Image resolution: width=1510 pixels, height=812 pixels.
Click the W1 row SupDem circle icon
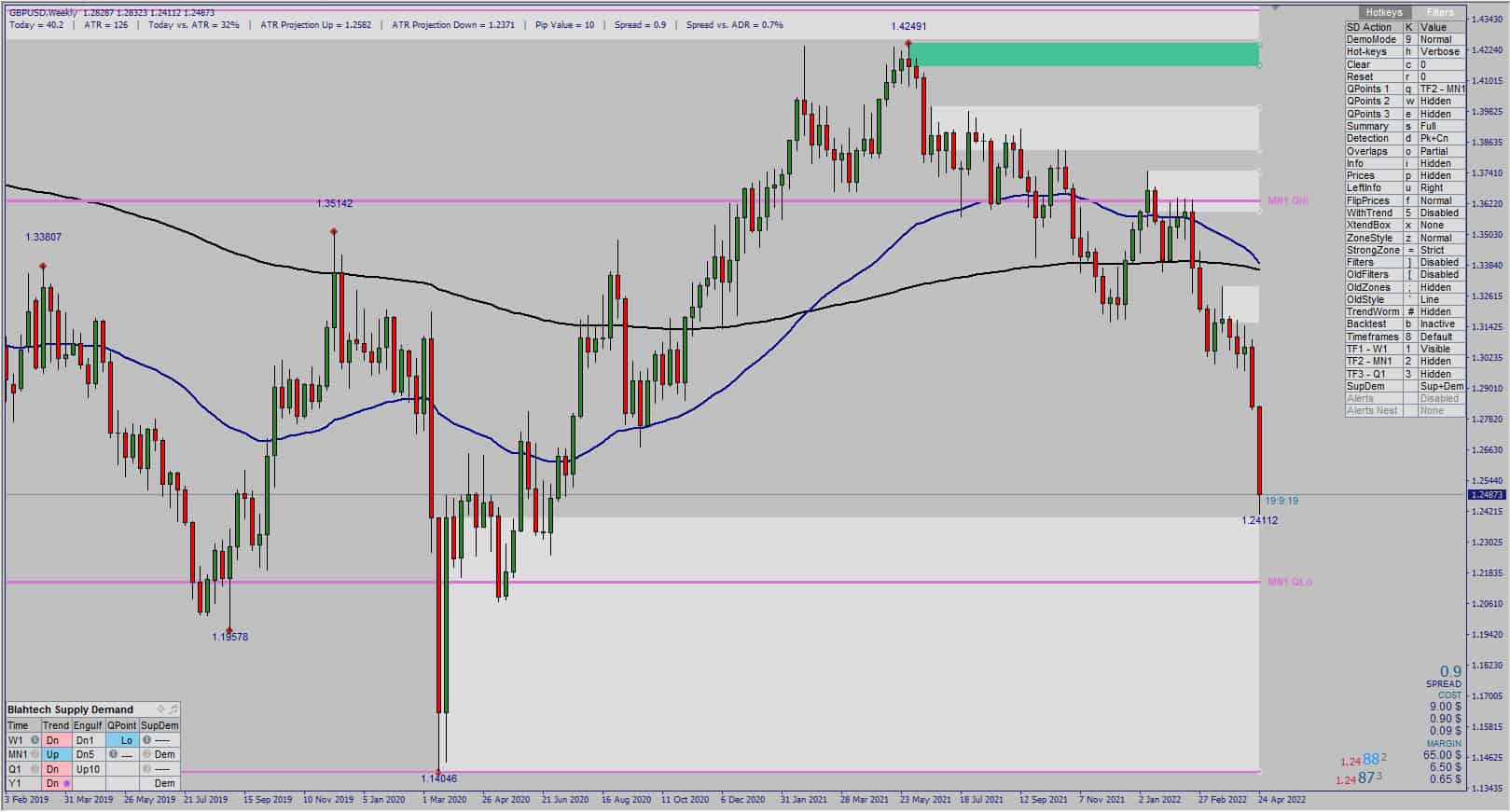pyautogui.click(x=146, y=740)
